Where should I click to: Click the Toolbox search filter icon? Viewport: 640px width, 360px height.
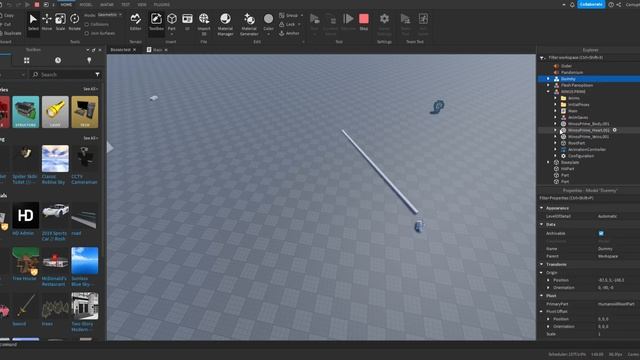[x=97, y=75]
